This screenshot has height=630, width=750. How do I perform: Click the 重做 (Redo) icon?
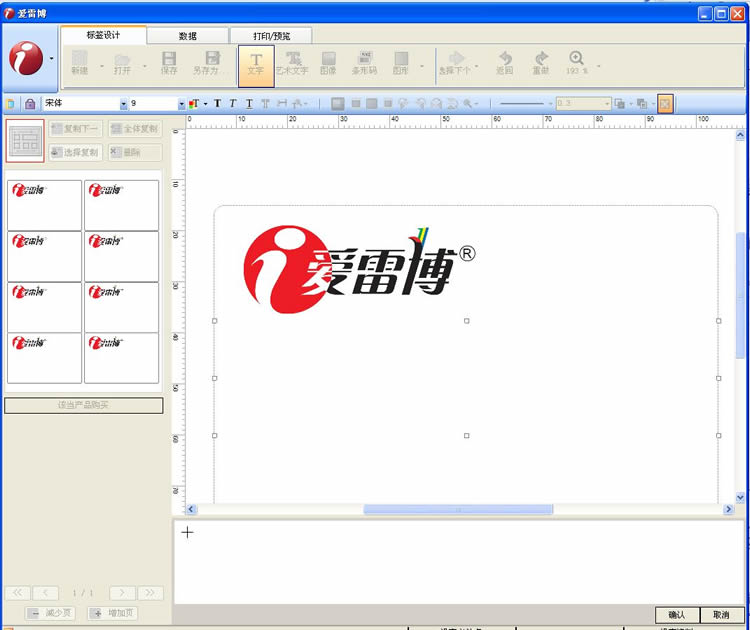point(540,63)
